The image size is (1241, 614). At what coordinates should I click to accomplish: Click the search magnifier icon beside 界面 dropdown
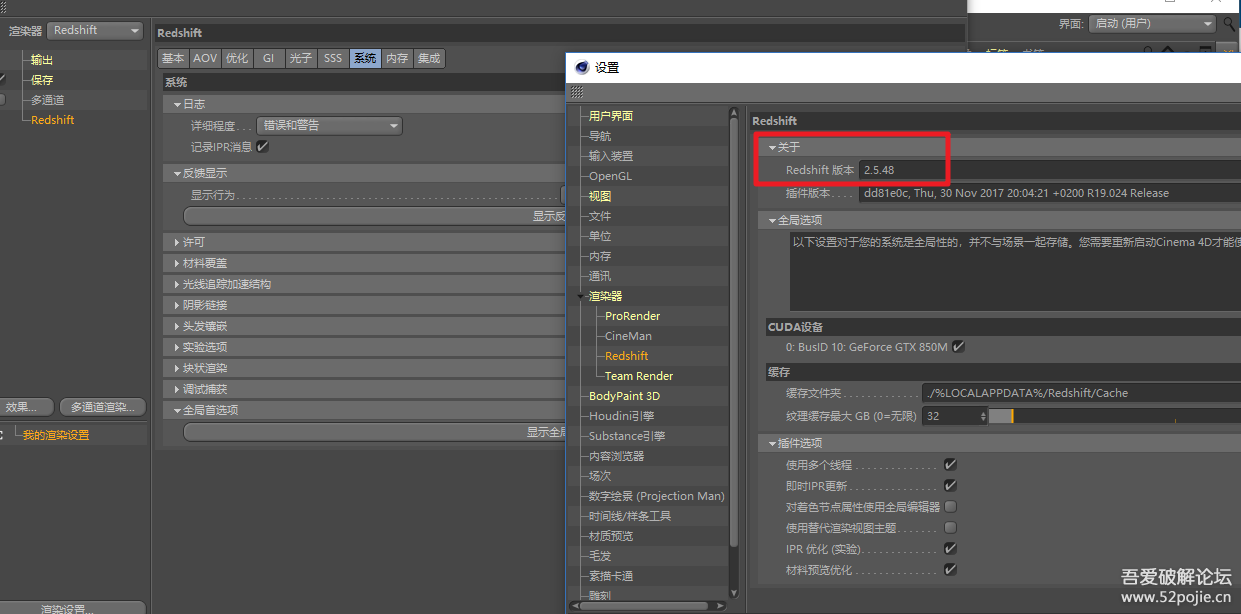point(1229,23)
